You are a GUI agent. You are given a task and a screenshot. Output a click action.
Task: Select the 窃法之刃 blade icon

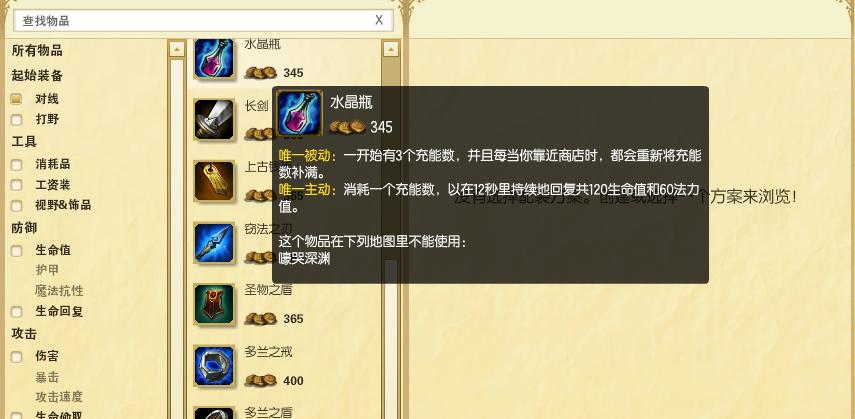(x=214, y=243)
